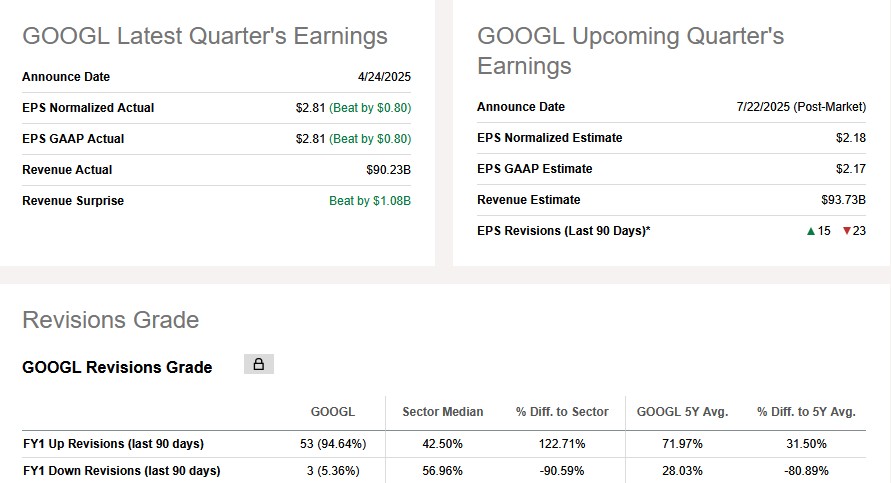Image resolution: width=891 pixels, height=483 pixels.
Task: Click the Revenue Surprise Beat by $1.08B value
Action: click(x=370, y=201)
